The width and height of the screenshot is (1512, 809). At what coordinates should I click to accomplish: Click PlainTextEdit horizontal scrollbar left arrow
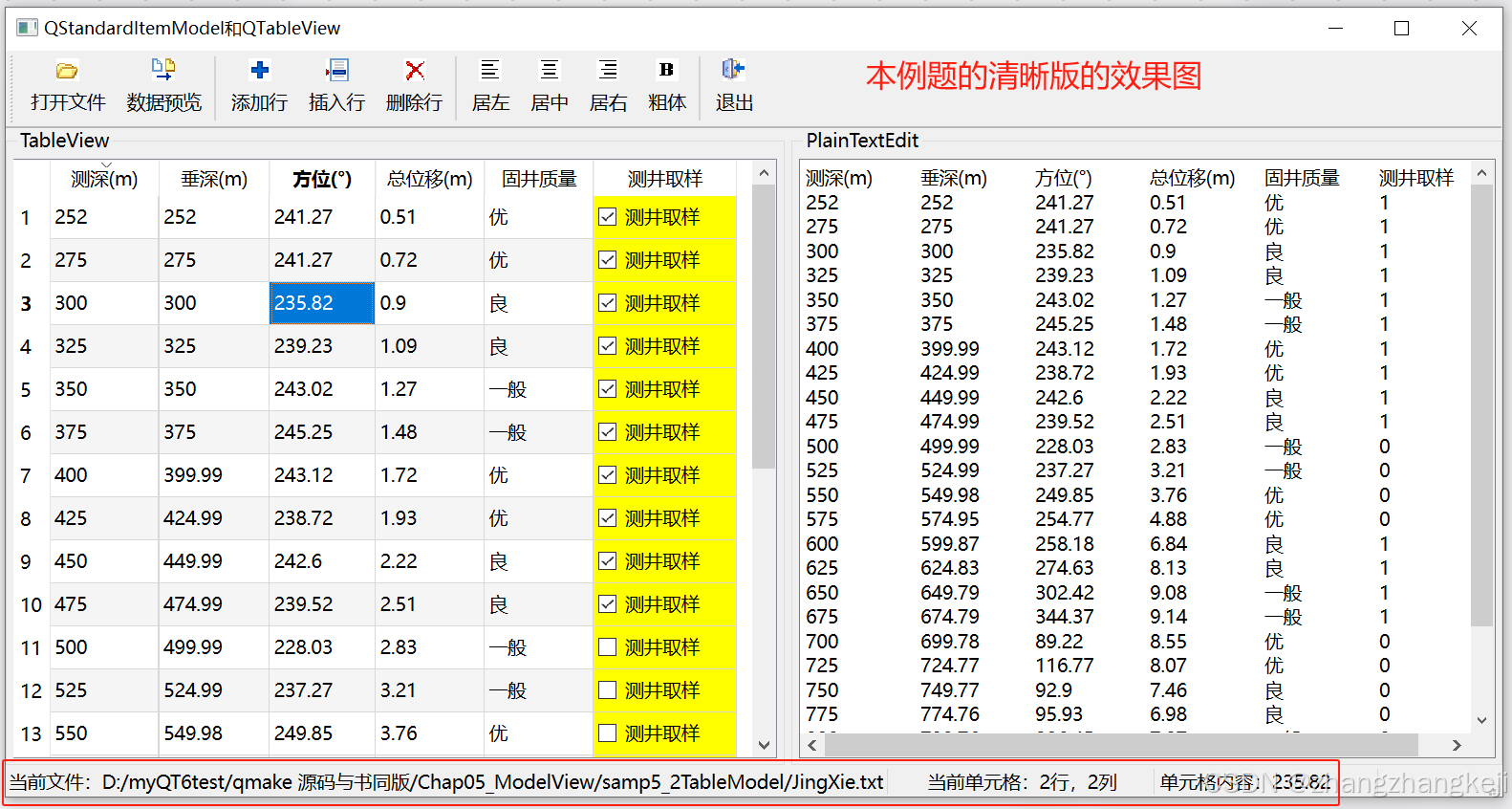(812, 745)
